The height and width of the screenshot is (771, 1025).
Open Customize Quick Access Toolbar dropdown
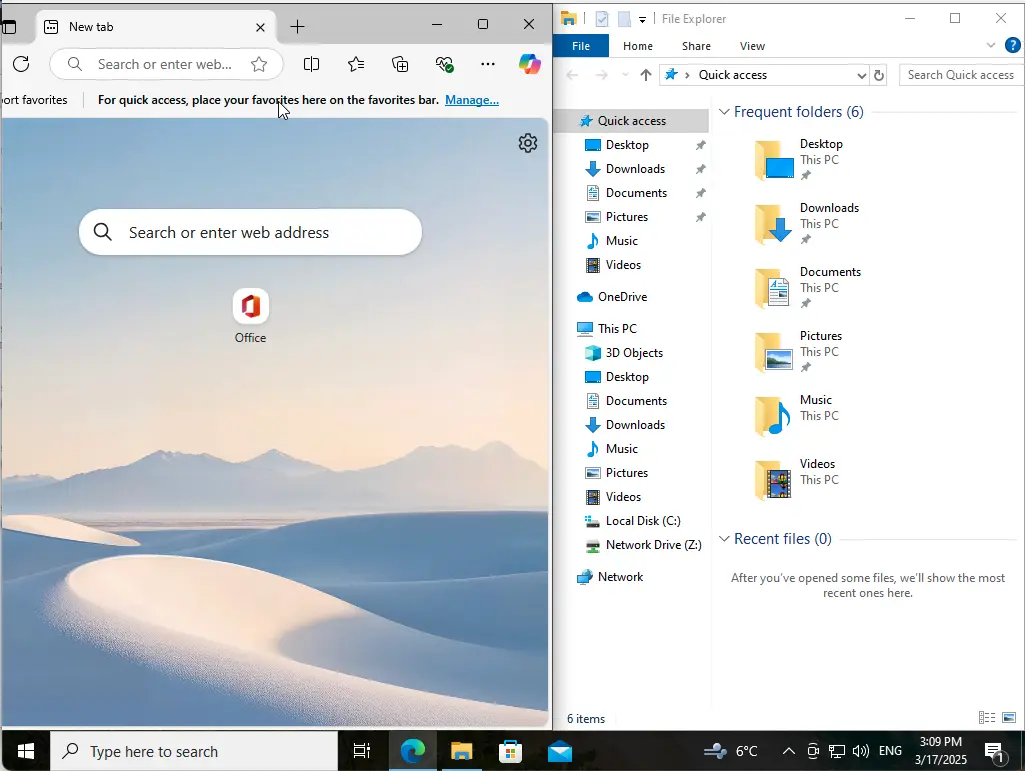[643, 20]
